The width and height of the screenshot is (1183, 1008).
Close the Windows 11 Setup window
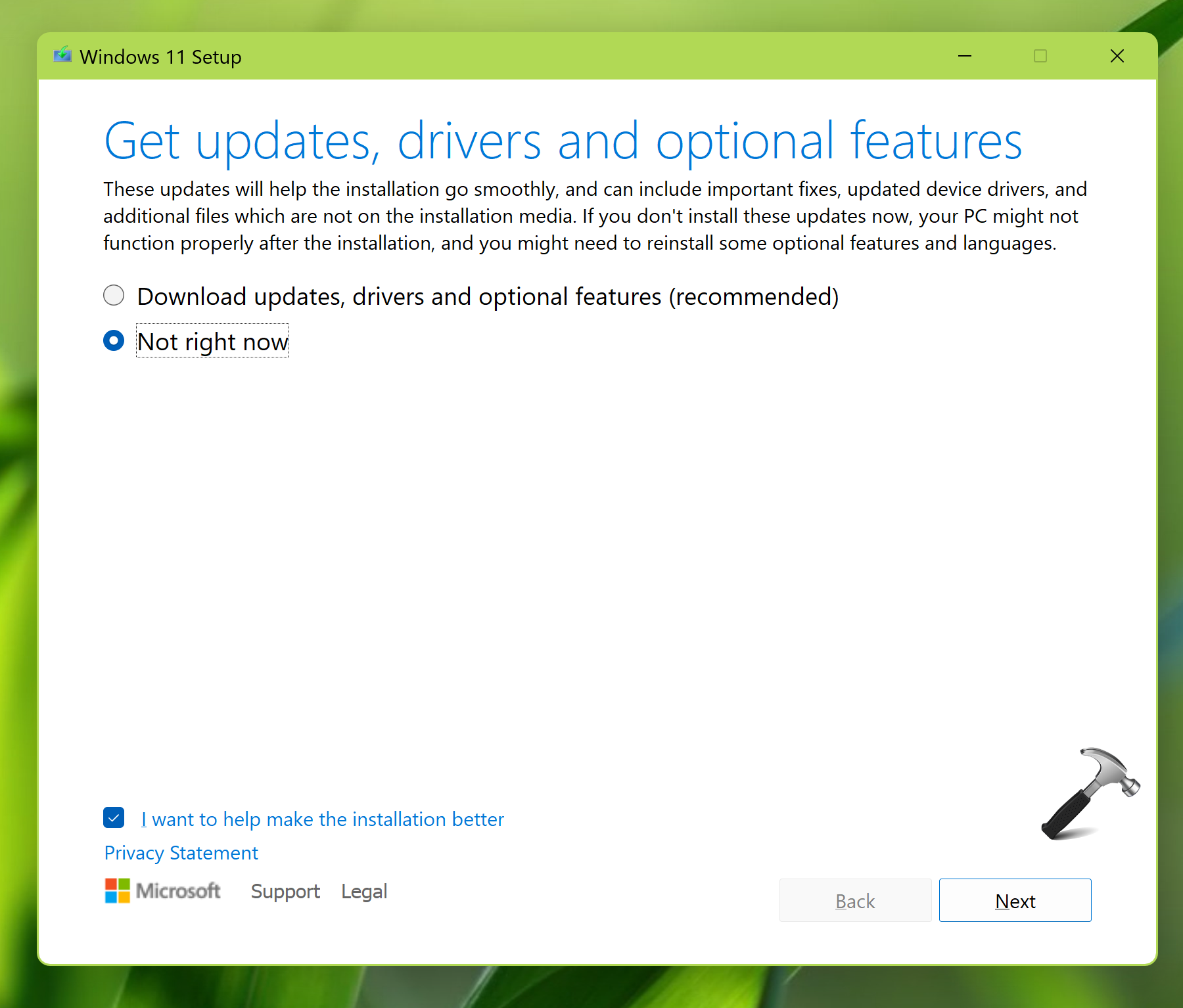click(1117, 57)
